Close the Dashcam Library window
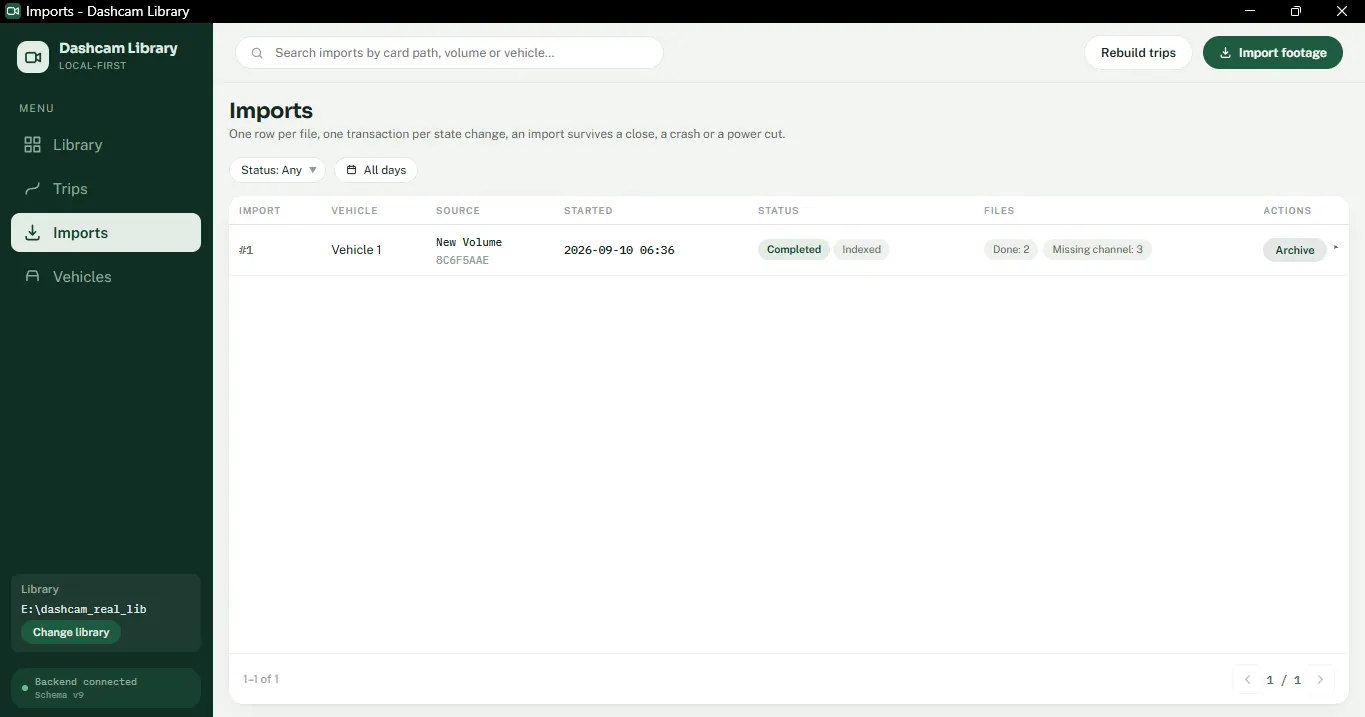The width and height of the screenshot is (1365, 717). pyautogui.click(x=1342, y=11)
